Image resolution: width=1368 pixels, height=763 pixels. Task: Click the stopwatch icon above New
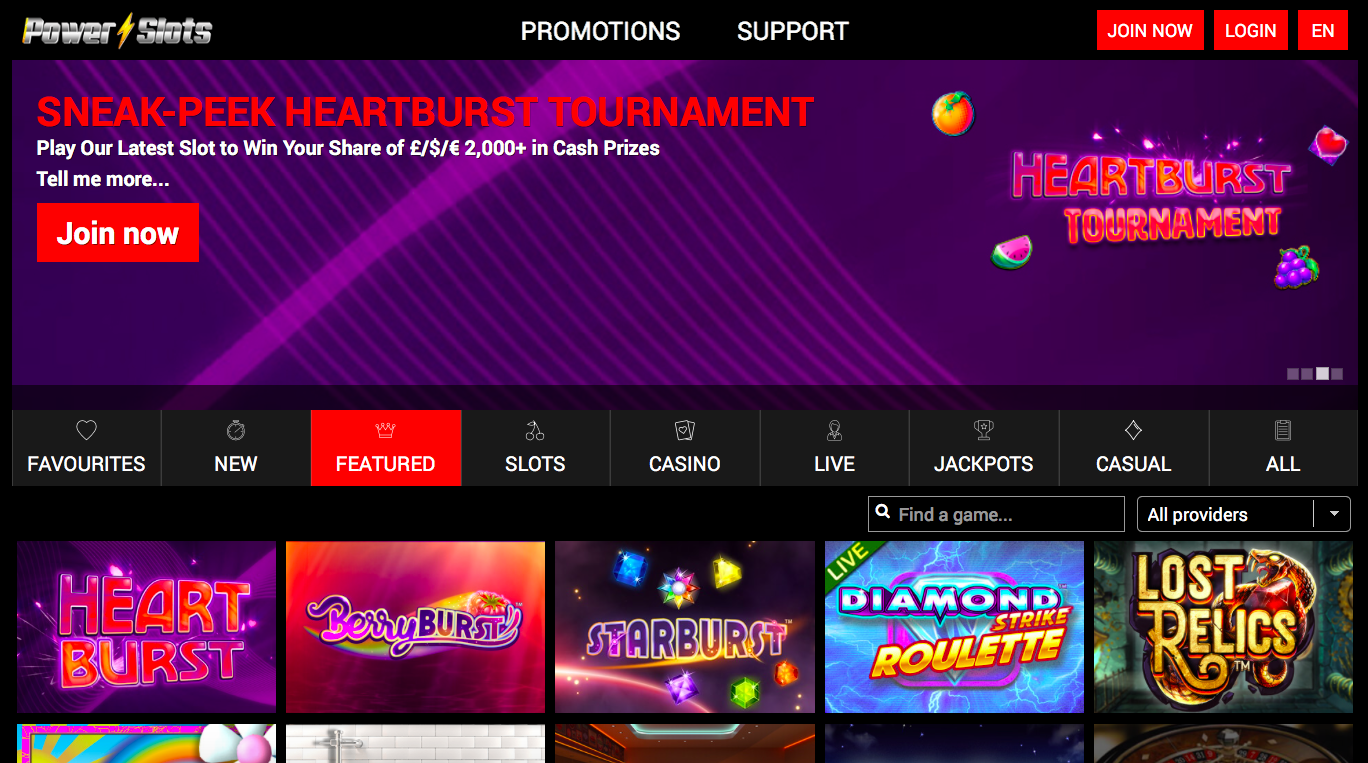pos(236,430)
